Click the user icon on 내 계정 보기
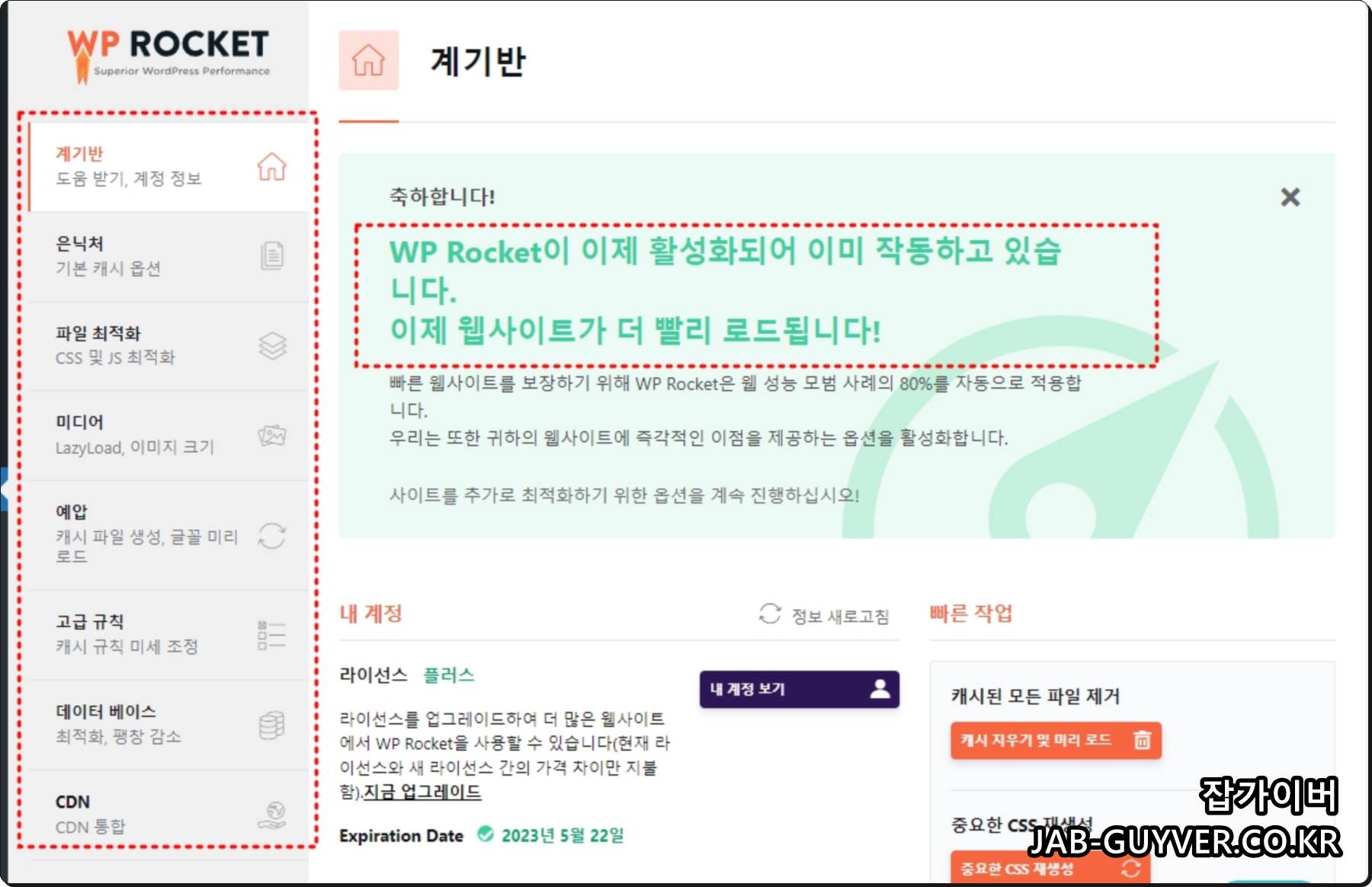Screen dimensions: 1372x887 [880, 689]
